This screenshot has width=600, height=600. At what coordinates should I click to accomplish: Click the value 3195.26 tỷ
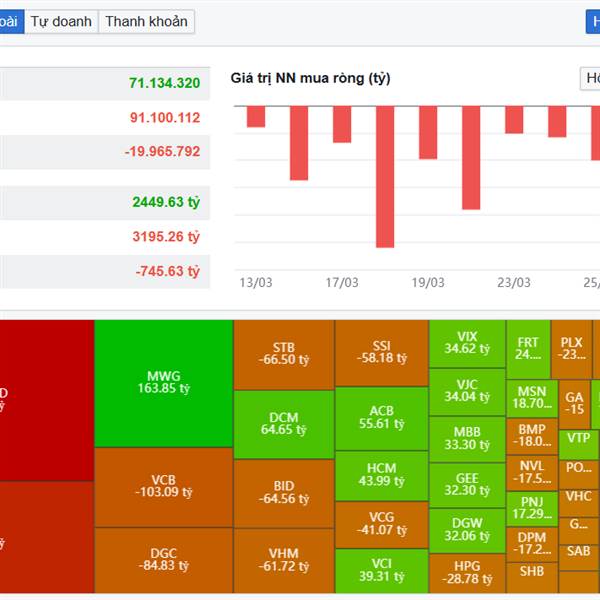coord(166,236)
